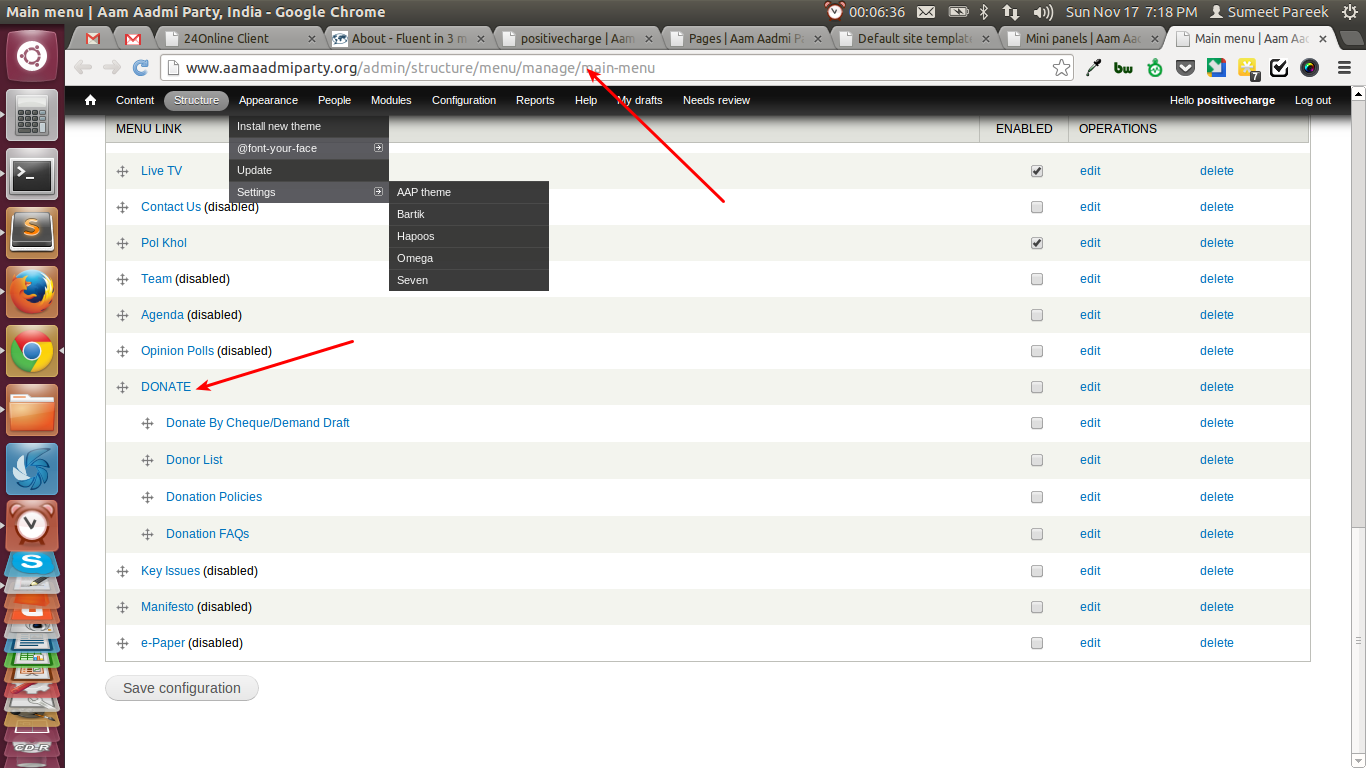
Task: Click drag handle for Manifesto row
Action: coord(122,607)
